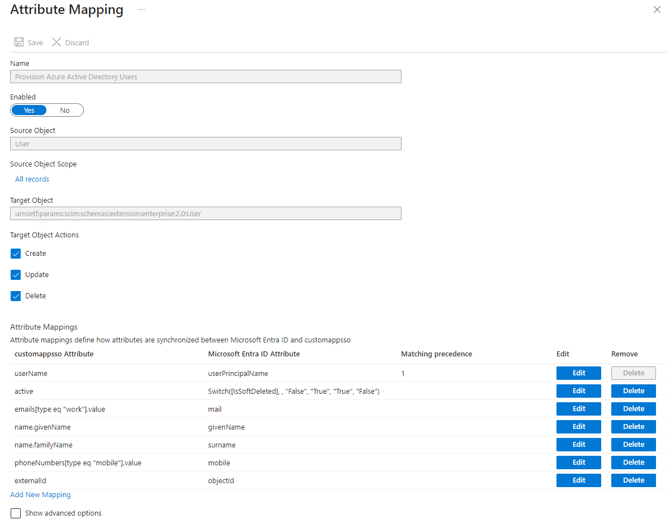The width and height of the screenshot is (670, 529).
Task: Click the Microsoft Entra ID Attribute header
Action: [x=254, y=354]
